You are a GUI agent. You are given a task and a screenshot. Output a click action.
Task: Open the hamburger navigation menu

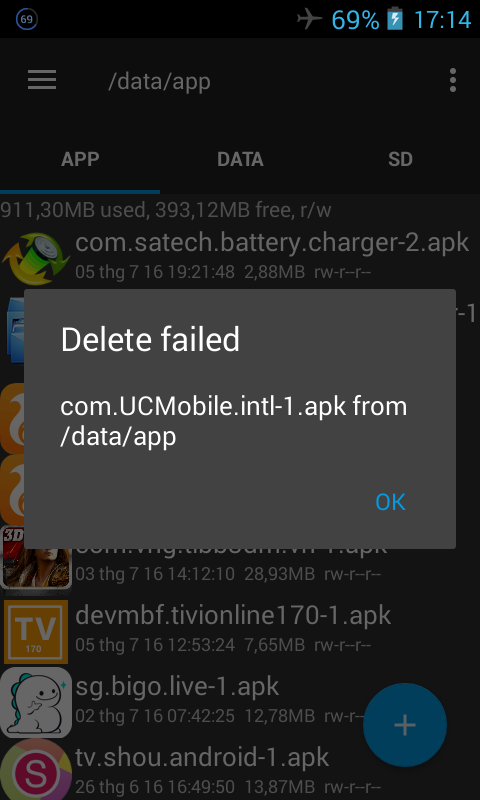42,80
